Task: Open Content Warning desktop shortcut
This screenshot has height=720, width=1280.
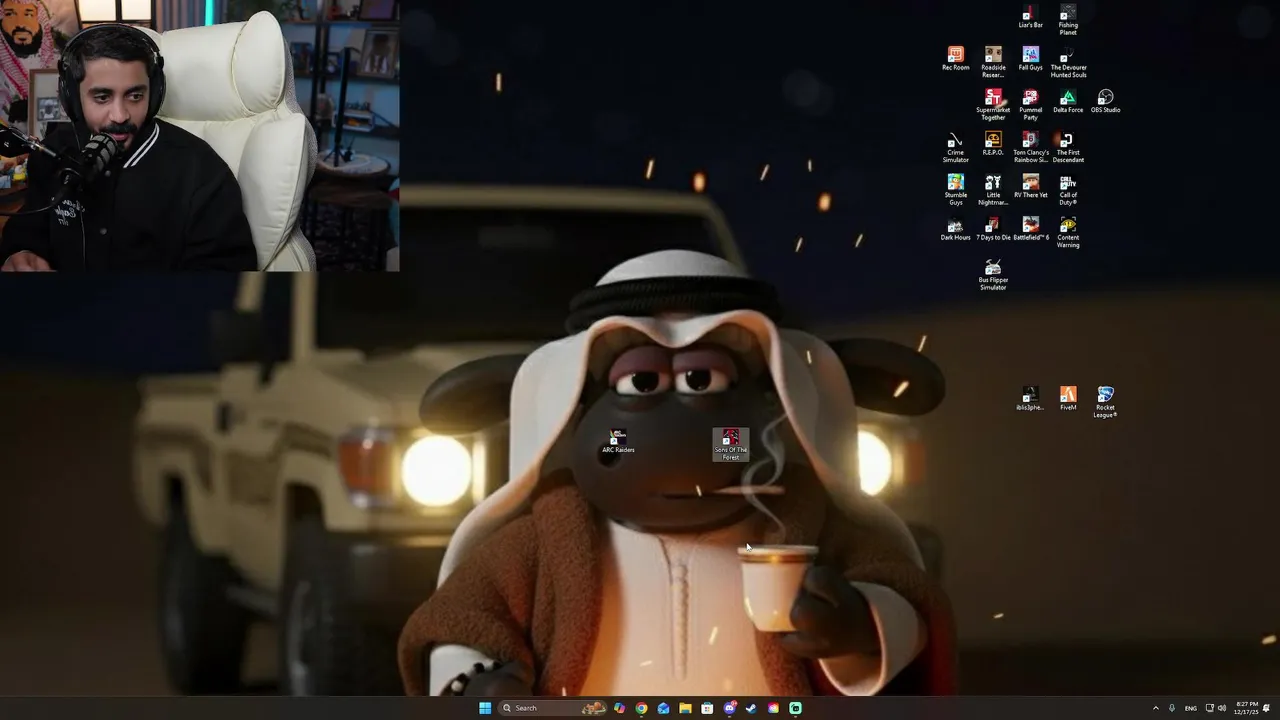Action: click(1068, 232)
